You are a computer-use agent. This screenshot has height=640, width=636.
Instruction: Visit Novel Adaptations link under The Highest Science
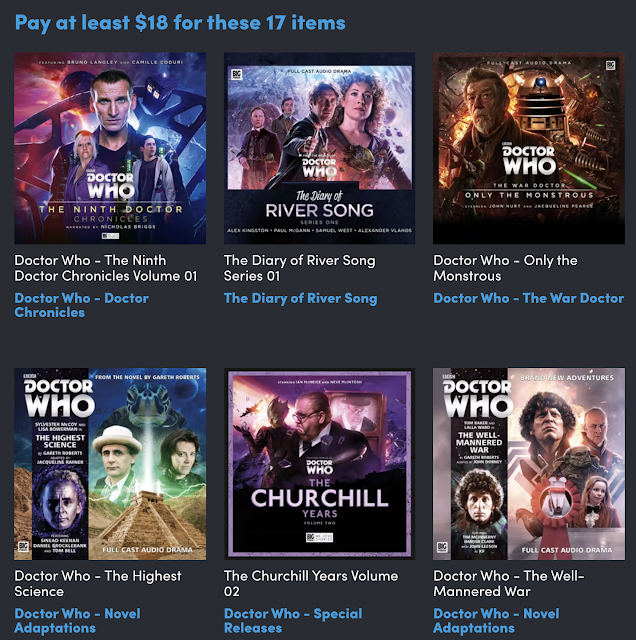pos(78,621)
